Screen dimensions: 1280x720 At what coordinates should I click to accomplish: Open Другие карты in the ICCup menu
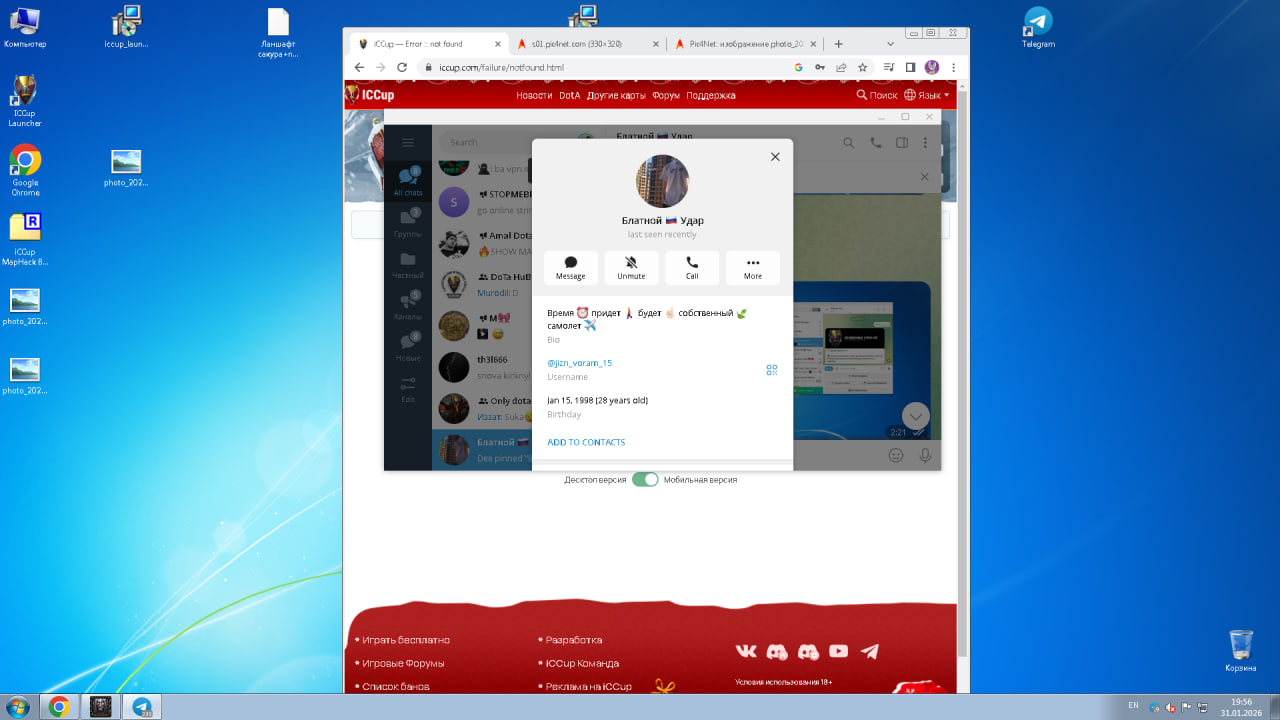point(616,95)
